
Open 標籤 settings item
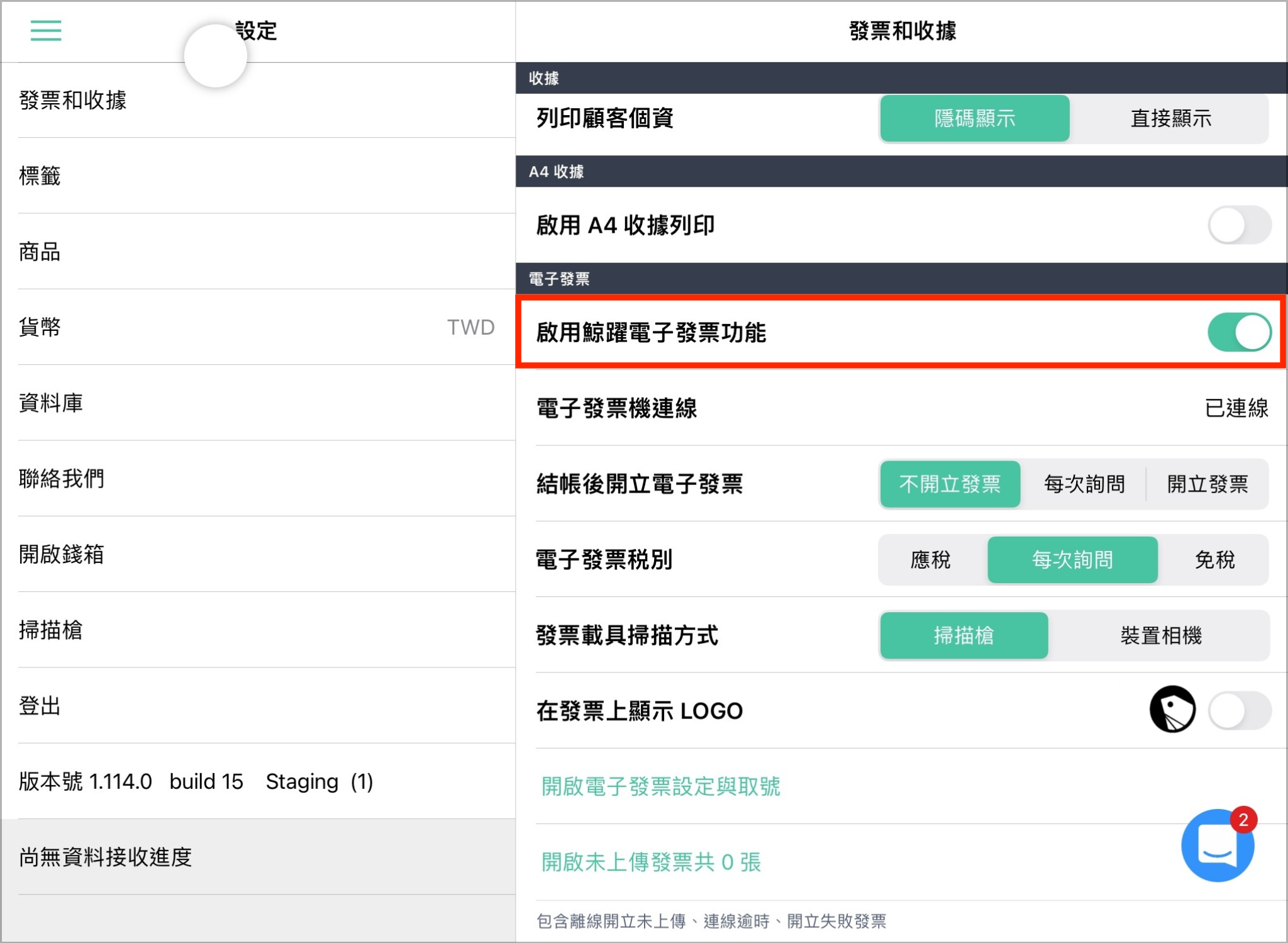tap(258, 176)
